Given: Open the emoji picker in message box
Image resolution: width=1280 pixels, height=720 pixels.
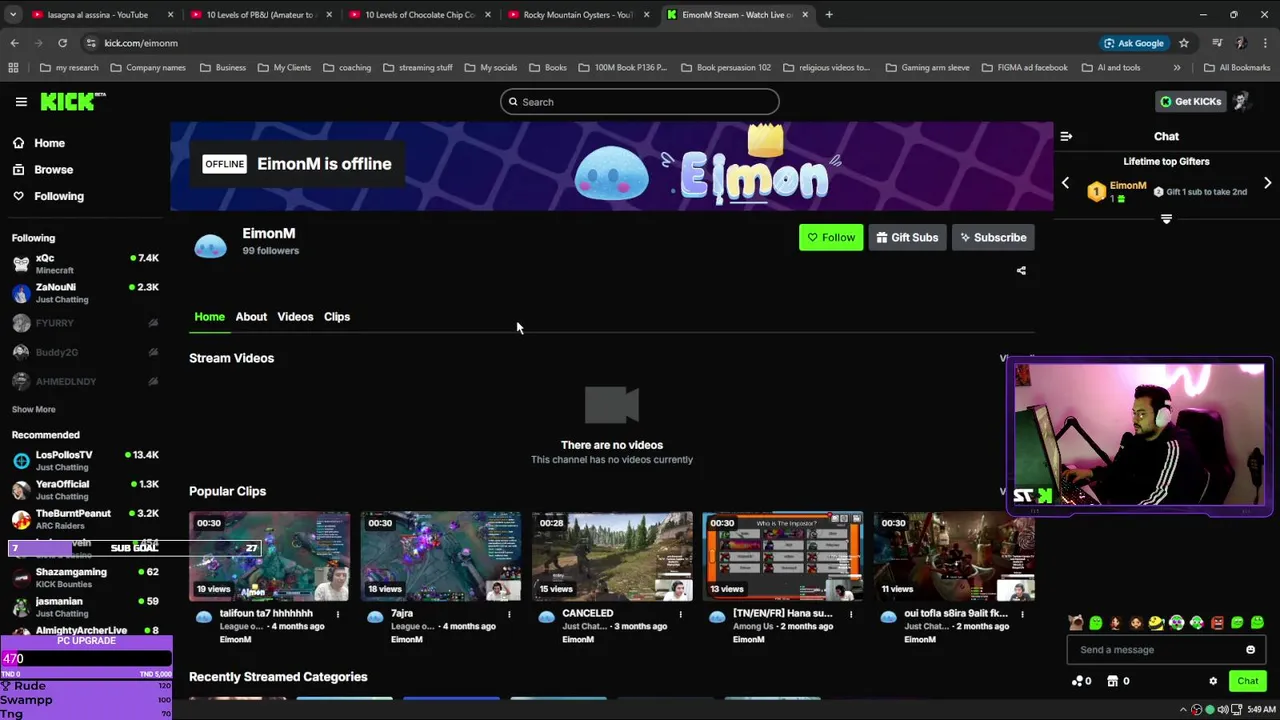Looking at the screenshot, I should pyautogui.click(x=1250, y=650).
